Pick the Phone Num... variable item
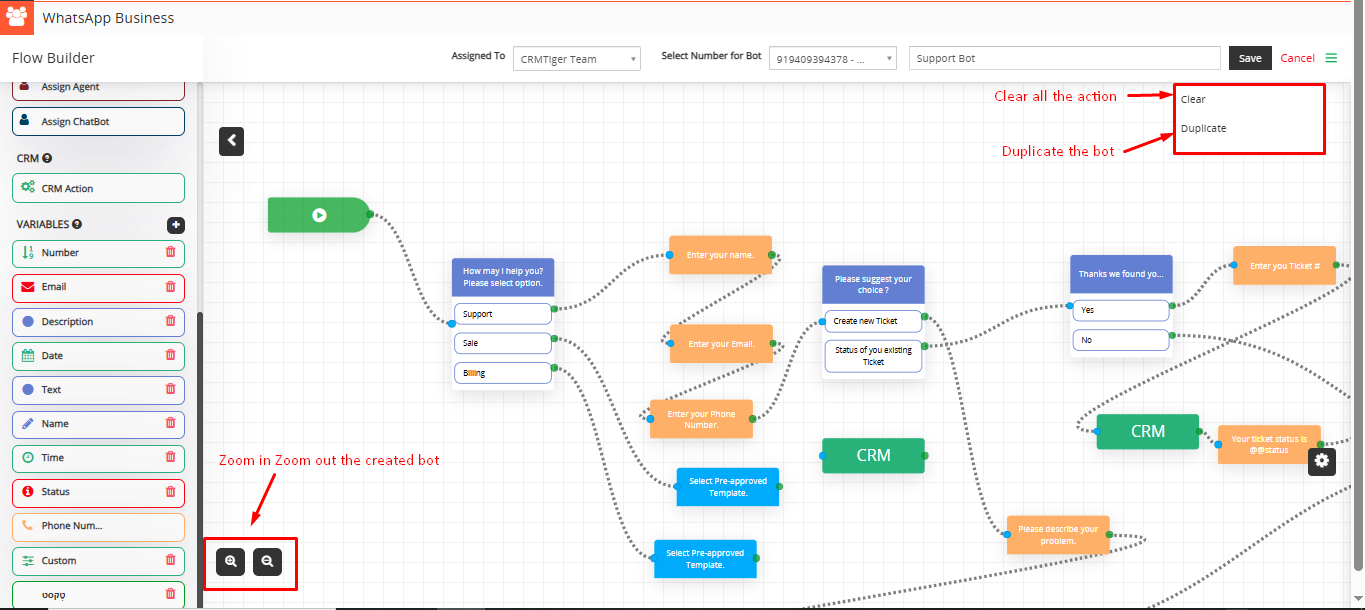Viewport: 1365px width, 610px height. pyautogui.click(x=99, y=526)
